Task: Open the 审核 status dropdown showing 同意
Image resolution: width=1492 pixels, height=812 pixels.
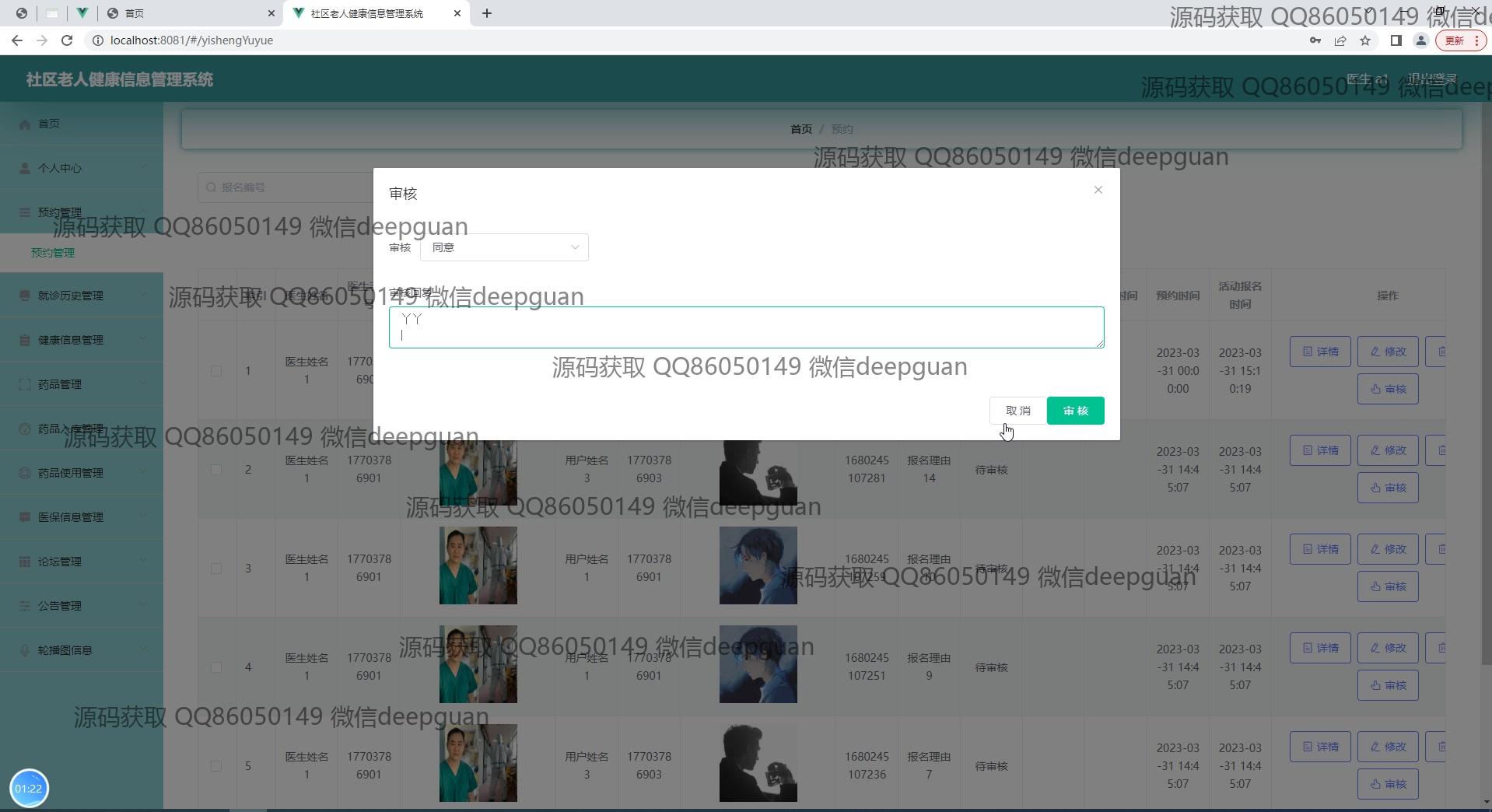Action: [x=504, y=247]
